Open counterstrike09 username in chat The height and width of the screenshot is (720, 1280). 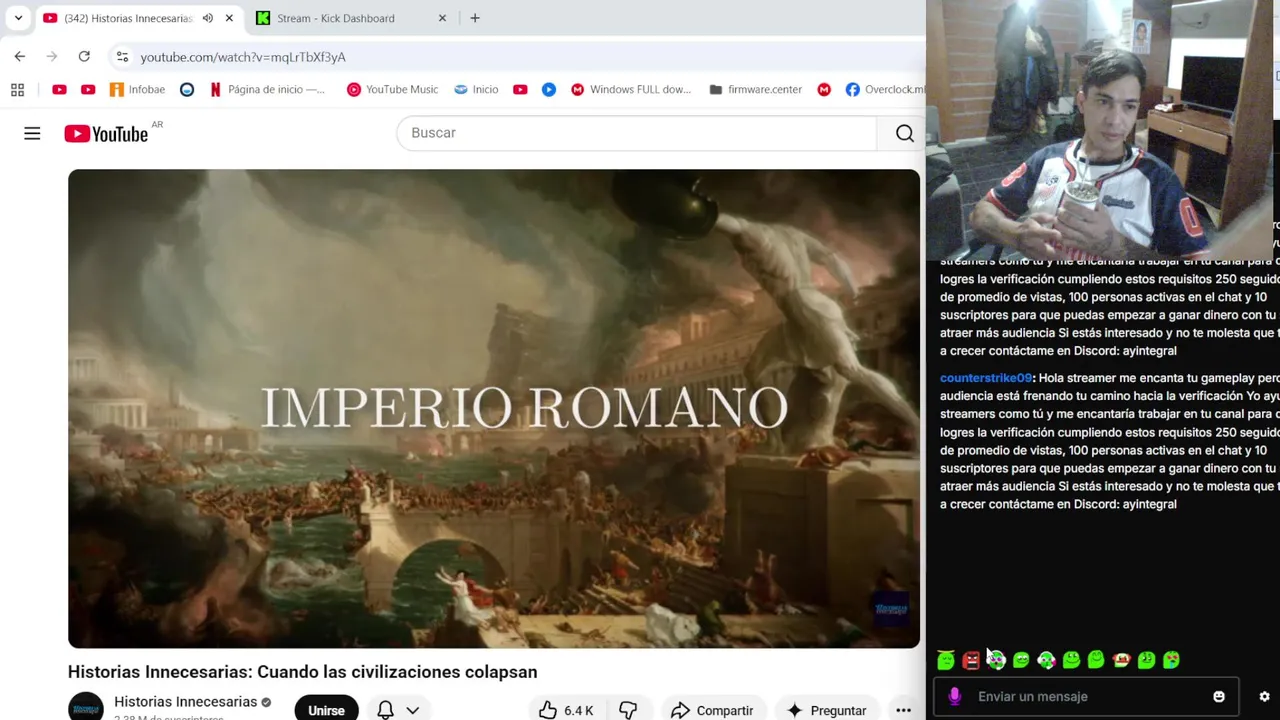click(986, 378)
